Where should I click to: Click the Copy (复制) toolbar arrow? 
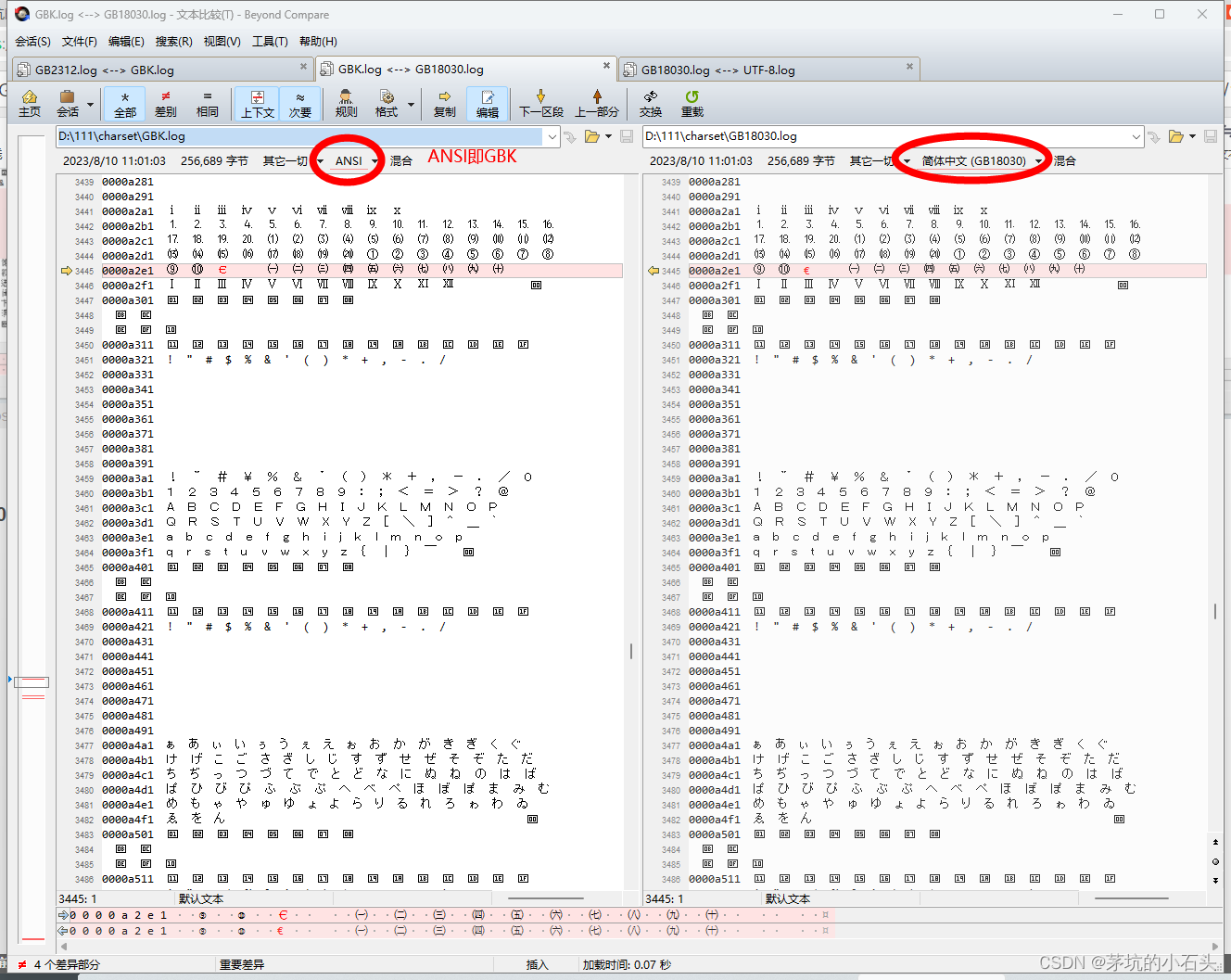pos(445,103)
